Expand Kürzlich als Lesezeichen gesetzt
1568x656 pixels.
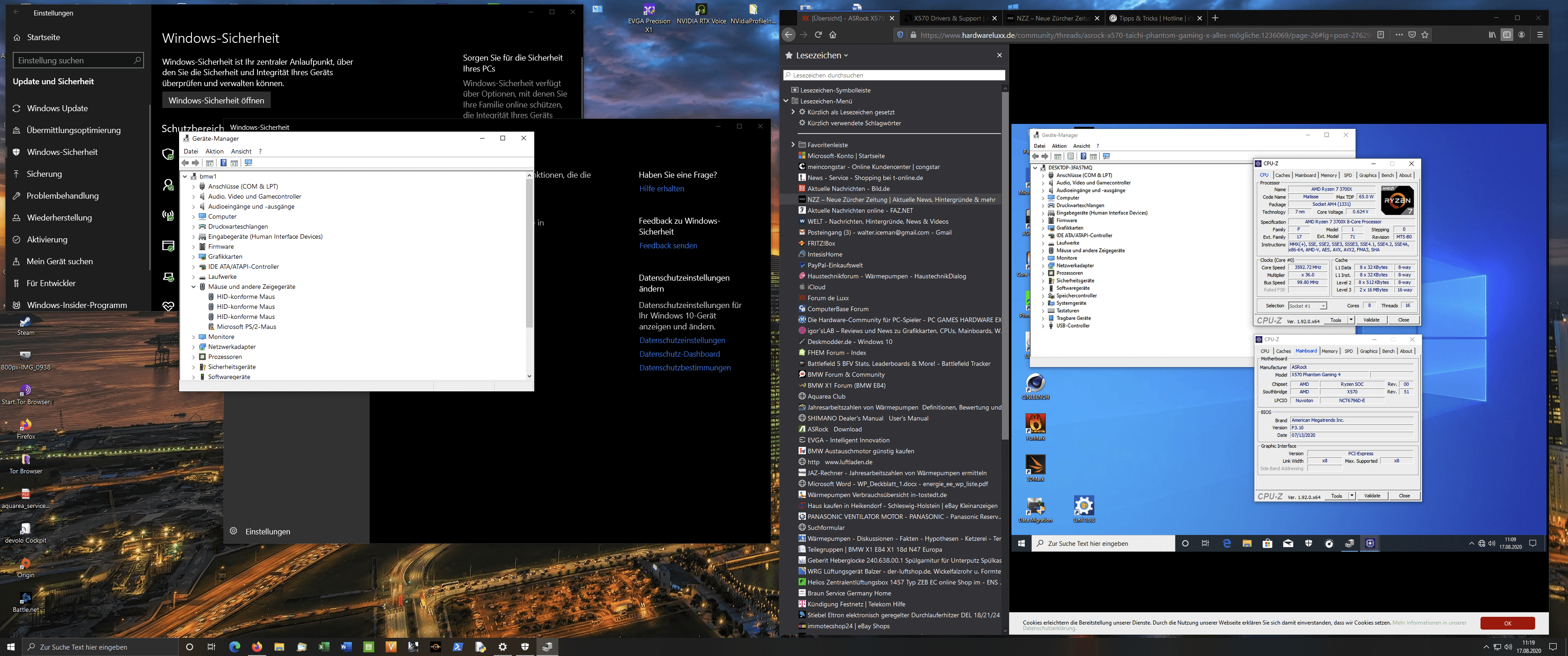coord(793,112)
